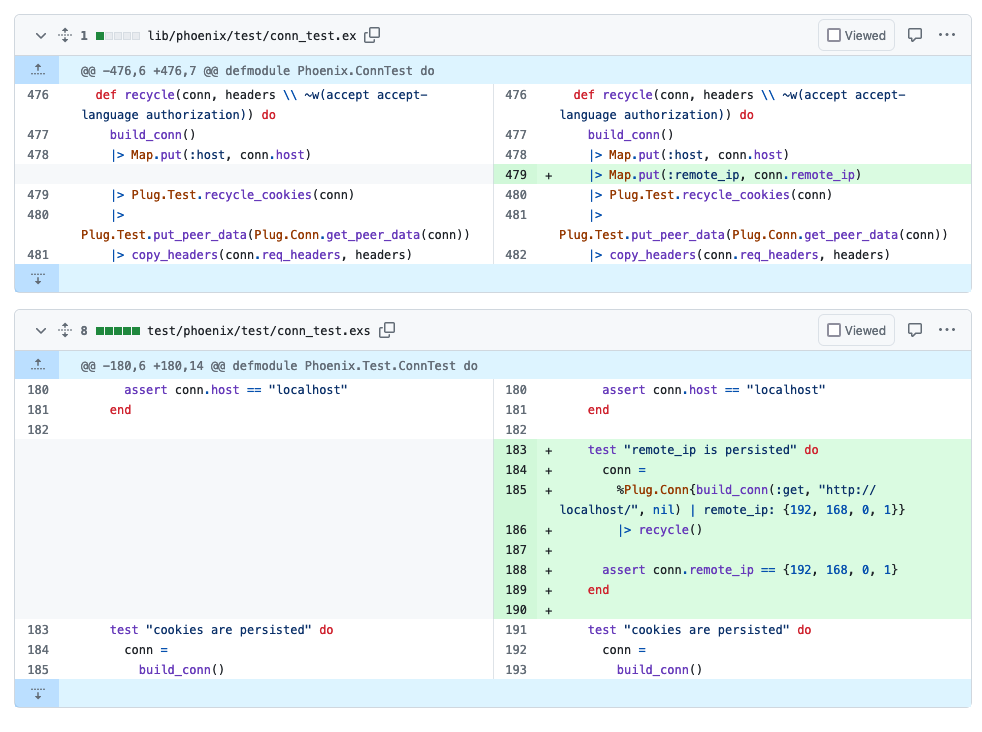
Task: Open the kebab menu for conn_test.exs
Action: (948, 329)
